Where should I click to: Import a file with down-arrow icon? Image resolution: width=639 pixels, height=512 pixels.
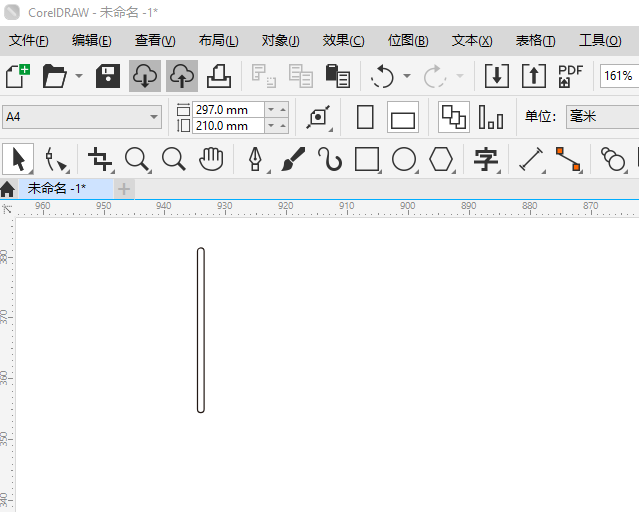click(x=497, y=76)
